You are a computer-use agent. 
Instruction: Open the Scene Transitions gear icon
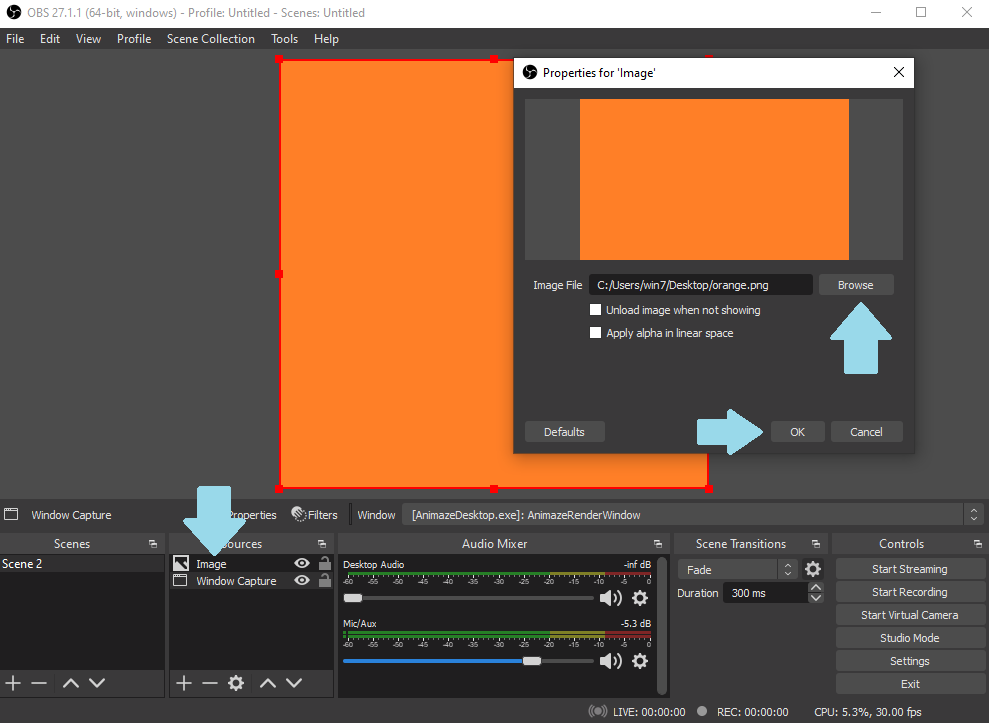(x=812, y=568)
